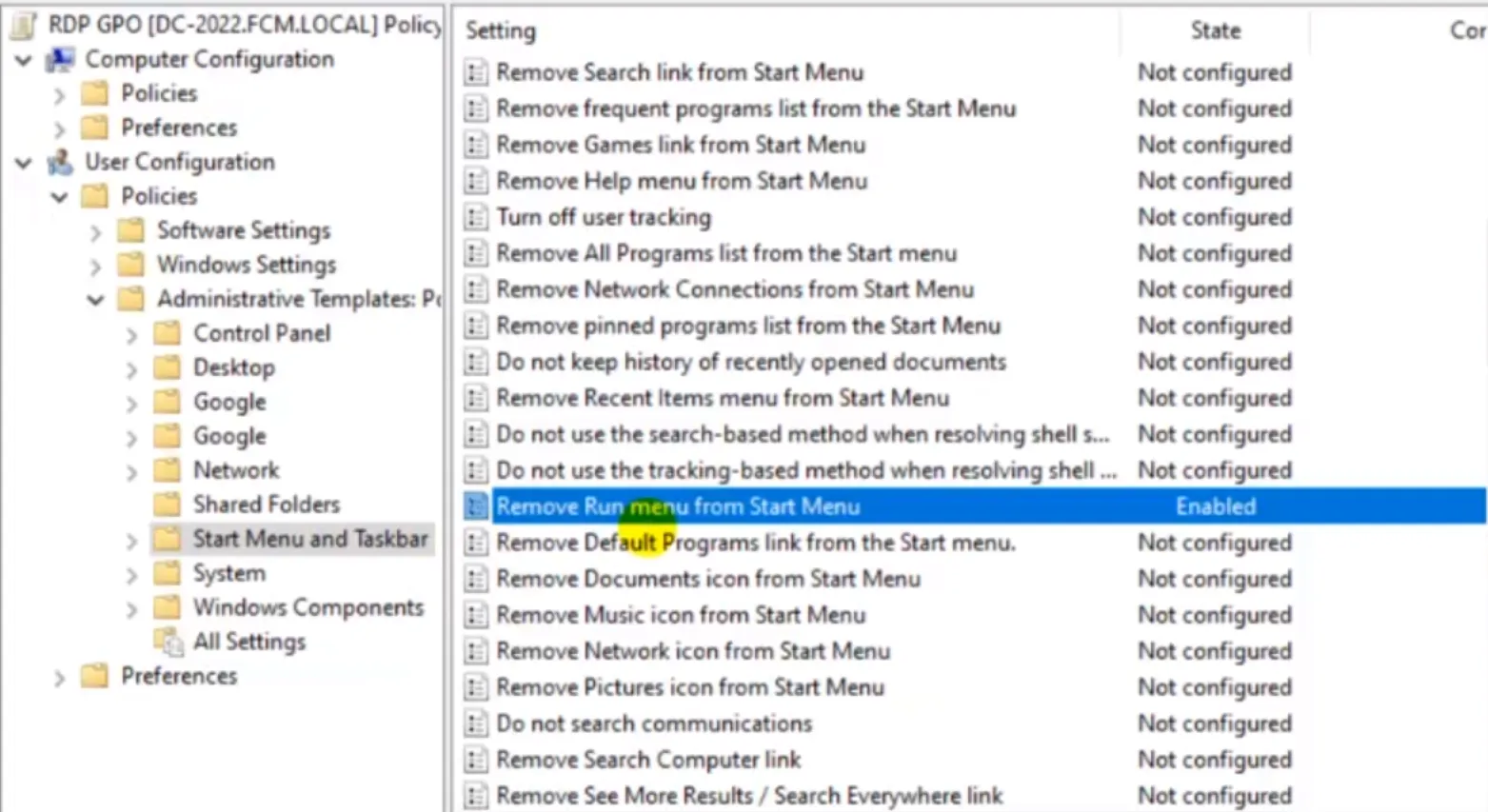Select Remove Games link from Start Menu
1488x812 pixels.
[681, 145]
